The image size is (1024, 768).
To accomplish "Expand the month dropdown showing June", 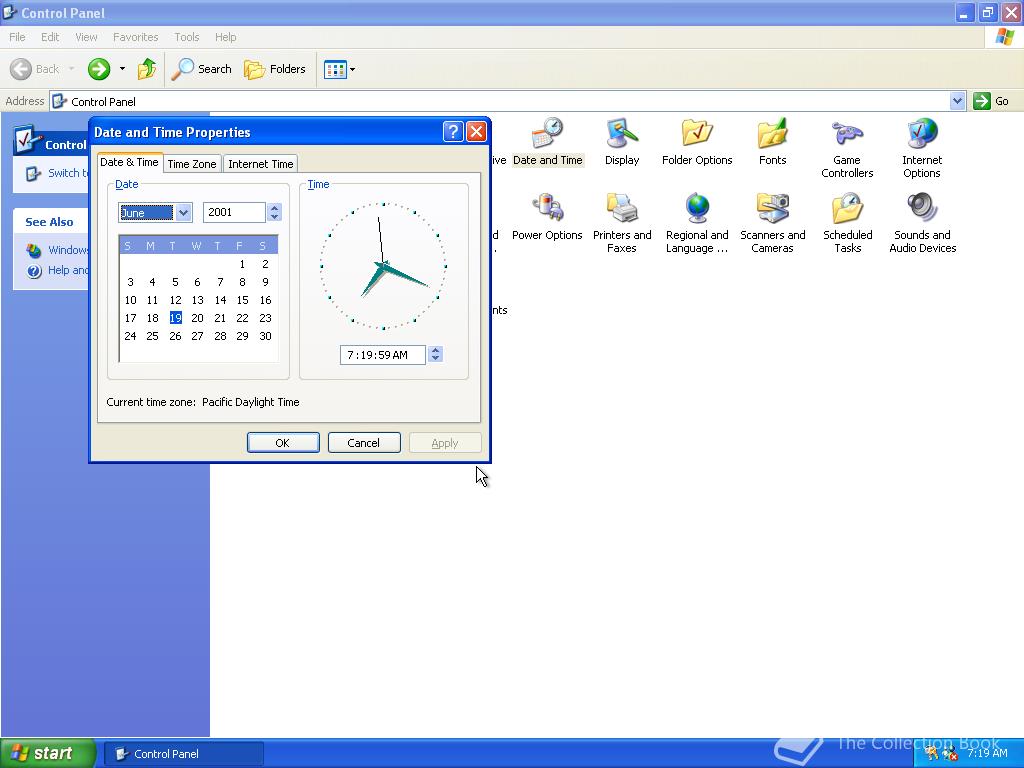I will click(184, 212).
